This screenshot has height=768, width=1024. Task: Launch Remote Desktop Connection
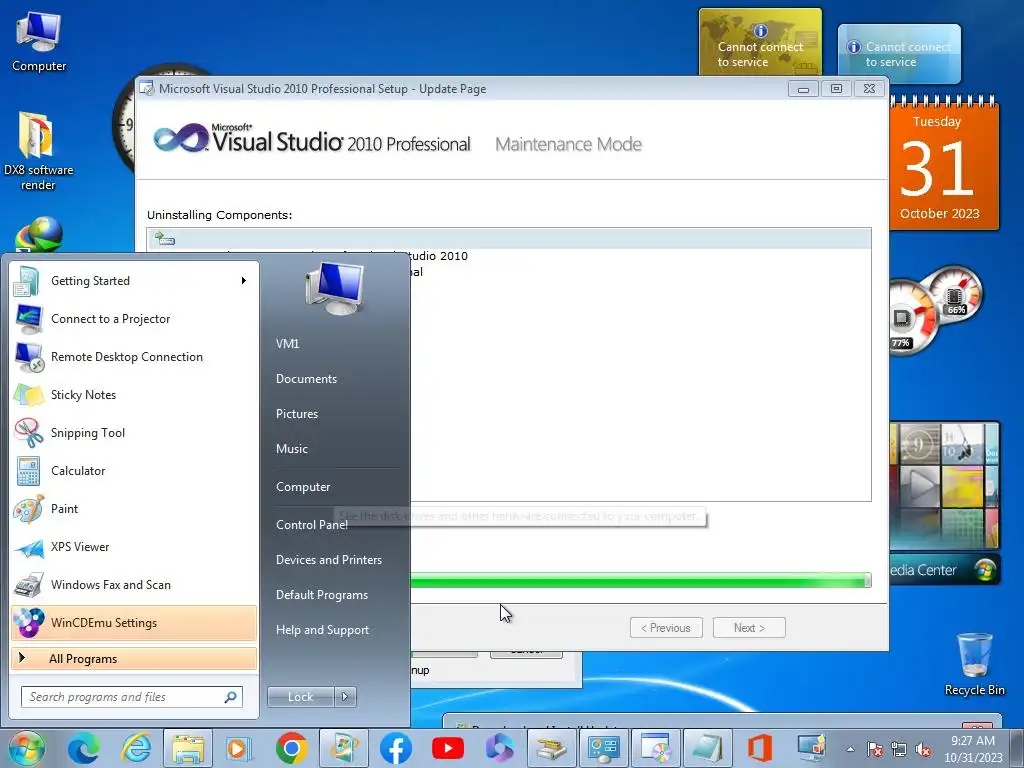[134, 357]
